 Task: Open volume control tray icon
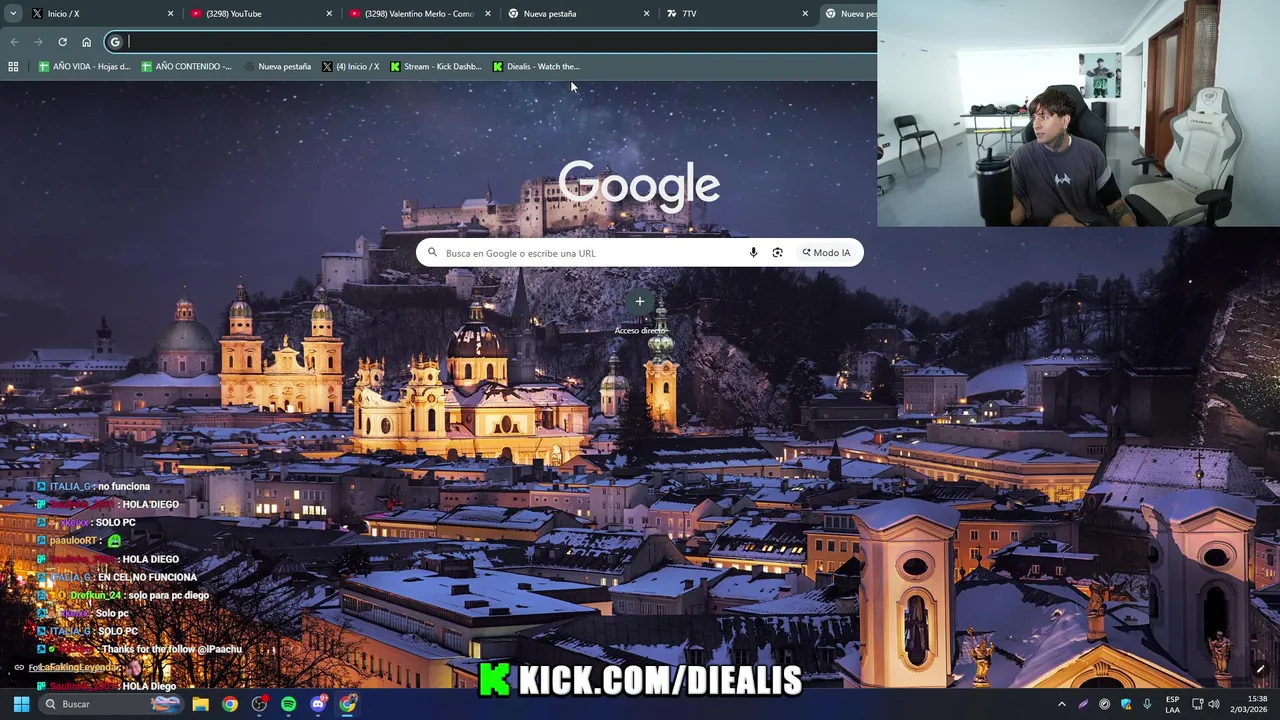[1213, 704]
